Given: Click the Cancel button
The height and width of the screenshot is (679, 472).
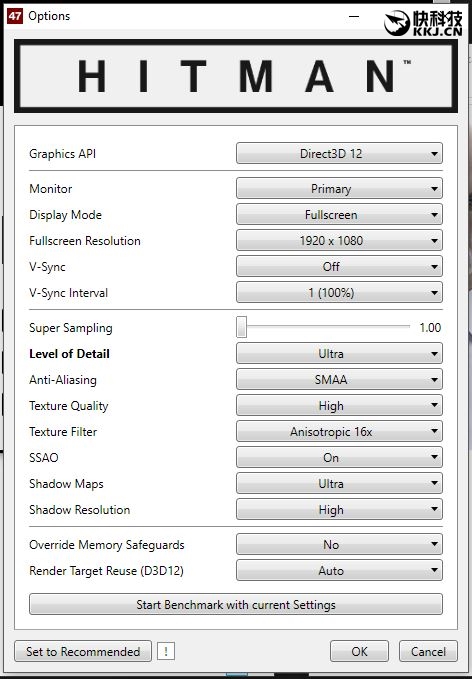Looking at the screenshot, I should [428, 651].
